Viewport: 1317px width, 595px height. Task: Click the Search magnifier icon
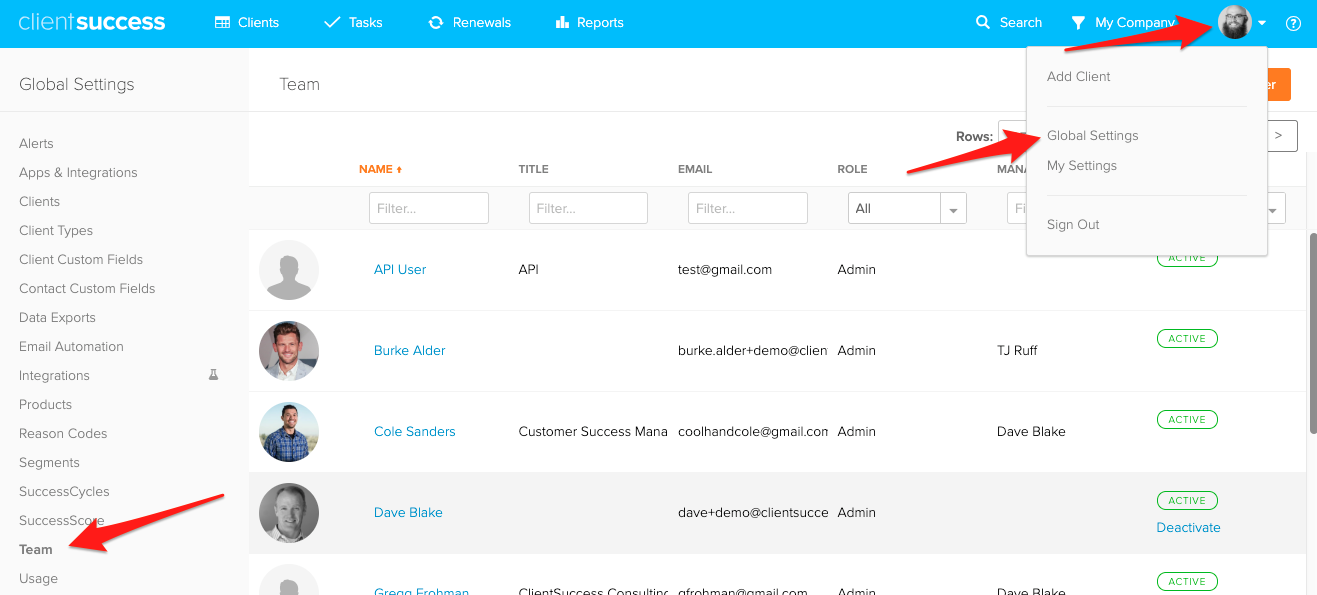click(x=983, y=22)
